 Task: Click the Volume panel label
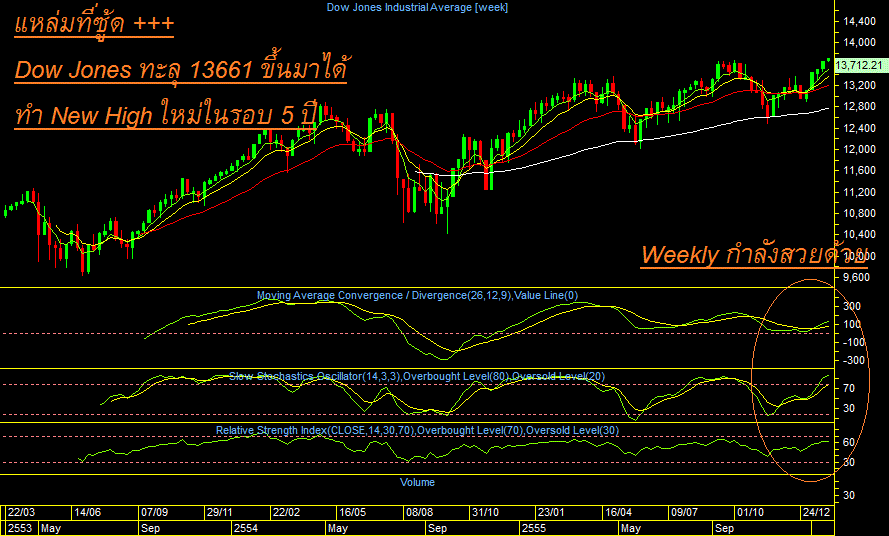coord(417,483)
